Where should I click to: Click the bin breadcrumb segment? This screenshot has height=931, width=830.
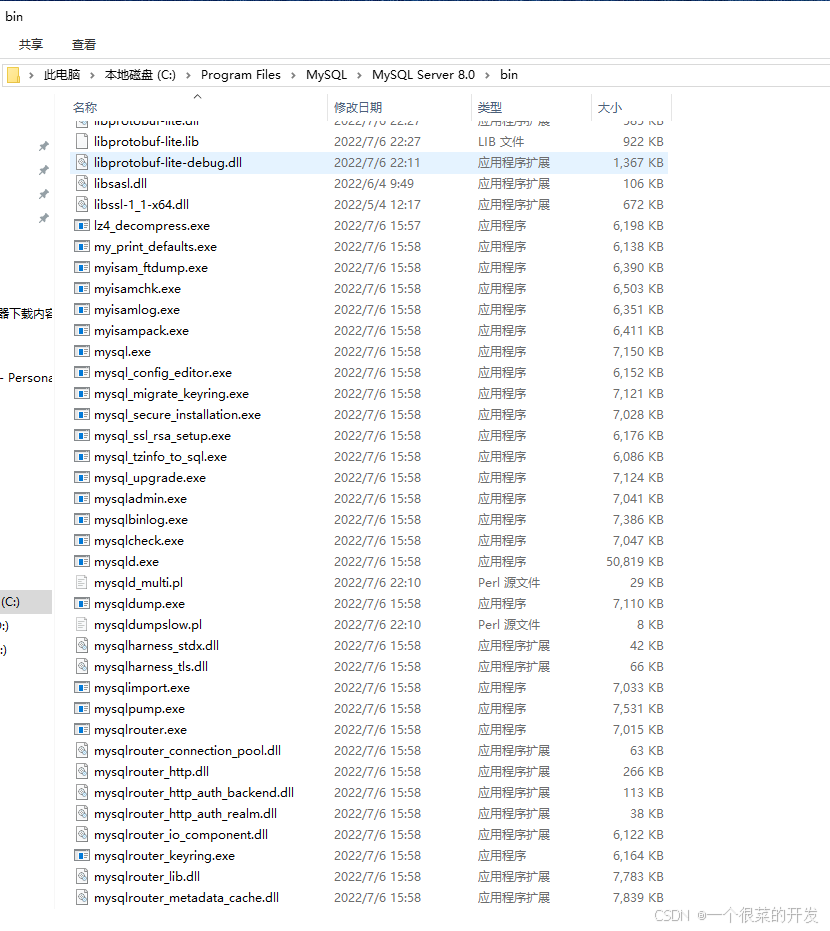click(x=509, y=75)
